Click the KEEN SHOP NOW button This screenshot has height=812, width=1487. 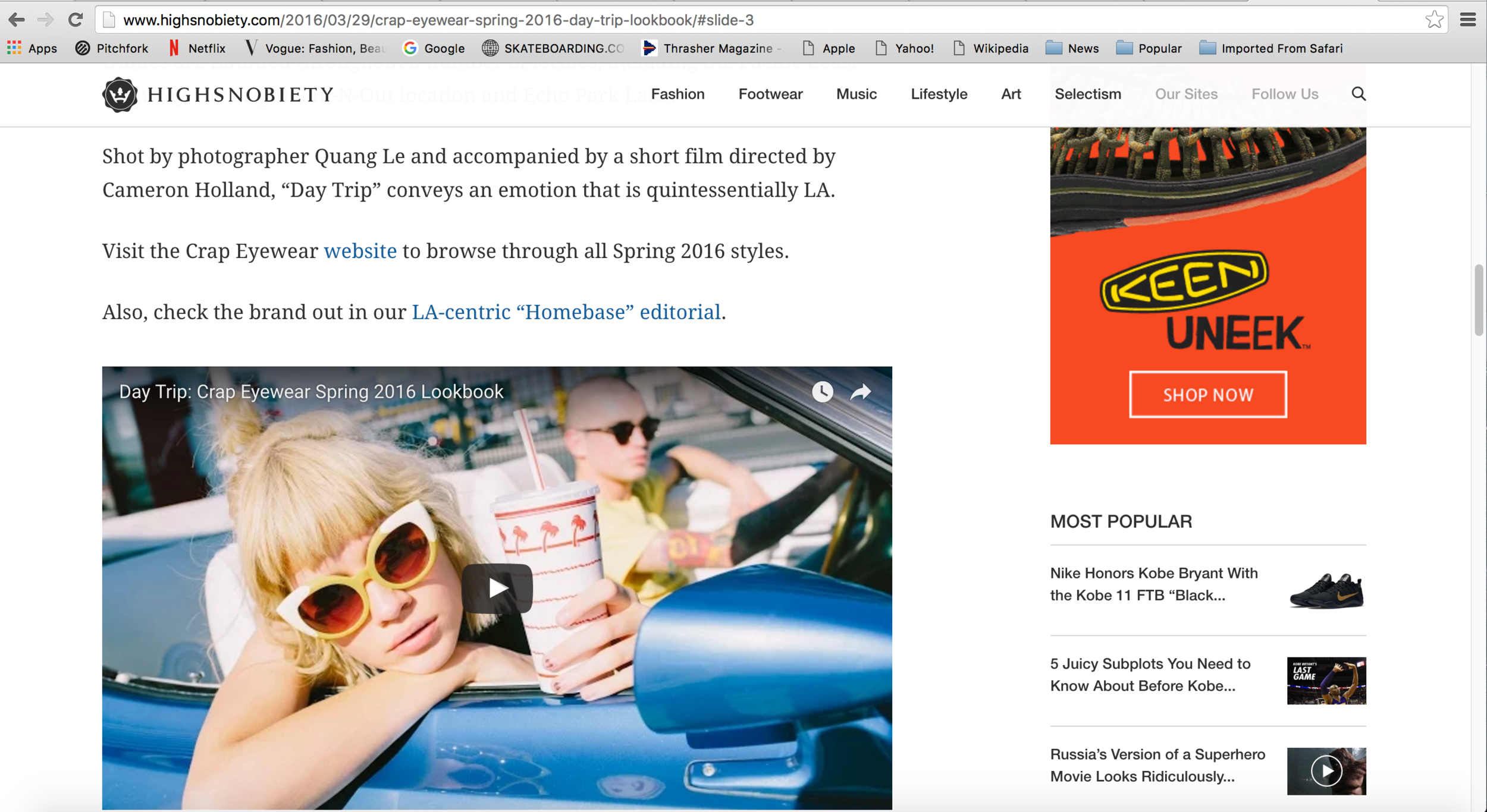(1207, 394)
